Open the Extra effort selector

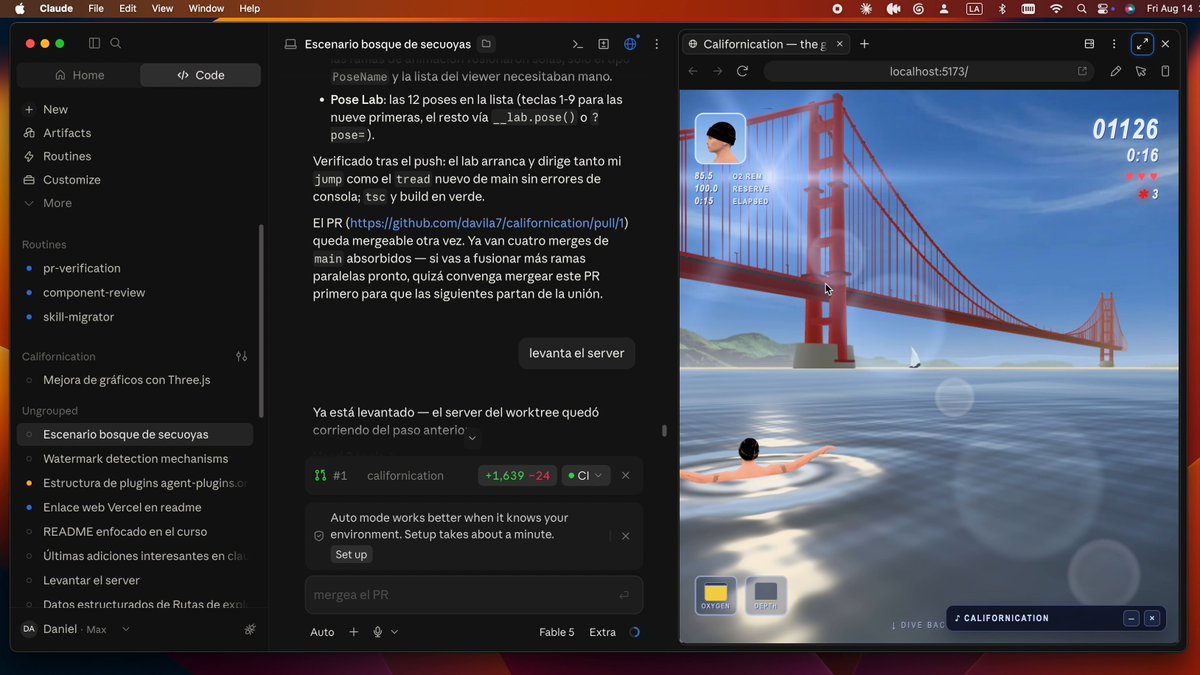[602, 632]
